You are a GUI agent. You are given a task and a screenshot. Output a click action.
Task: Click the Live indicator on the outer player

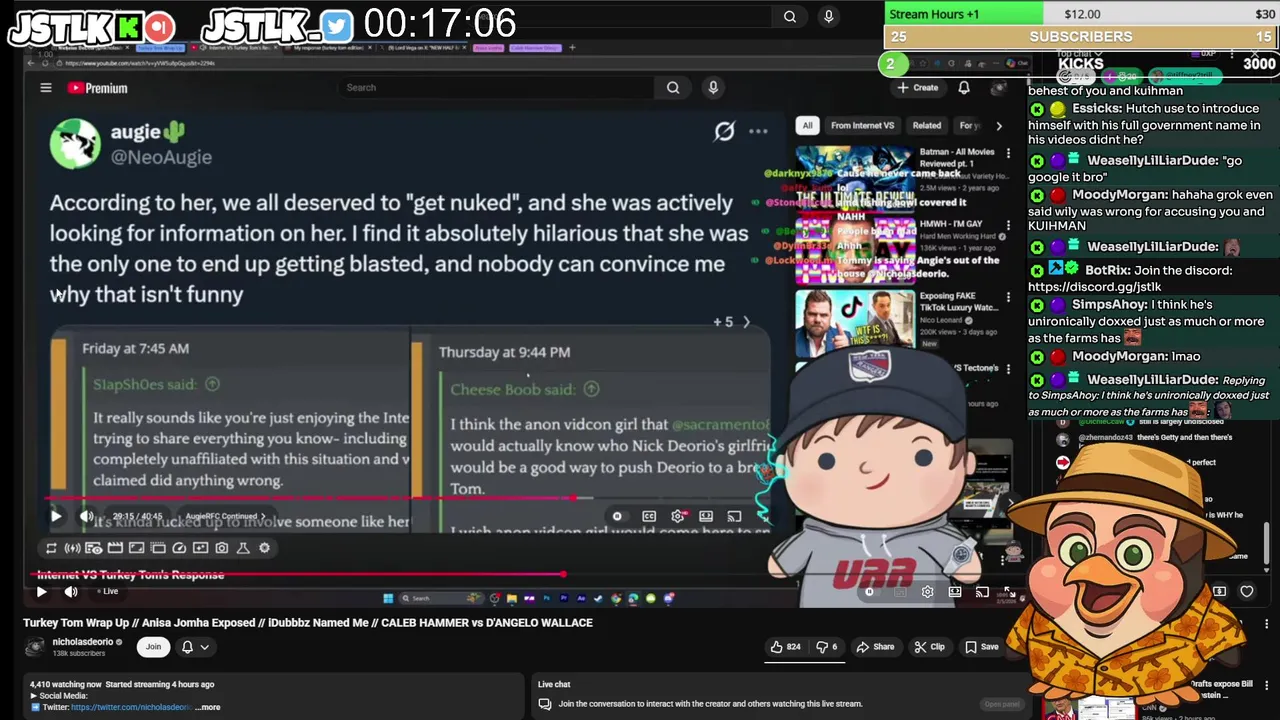coord(106,592)
